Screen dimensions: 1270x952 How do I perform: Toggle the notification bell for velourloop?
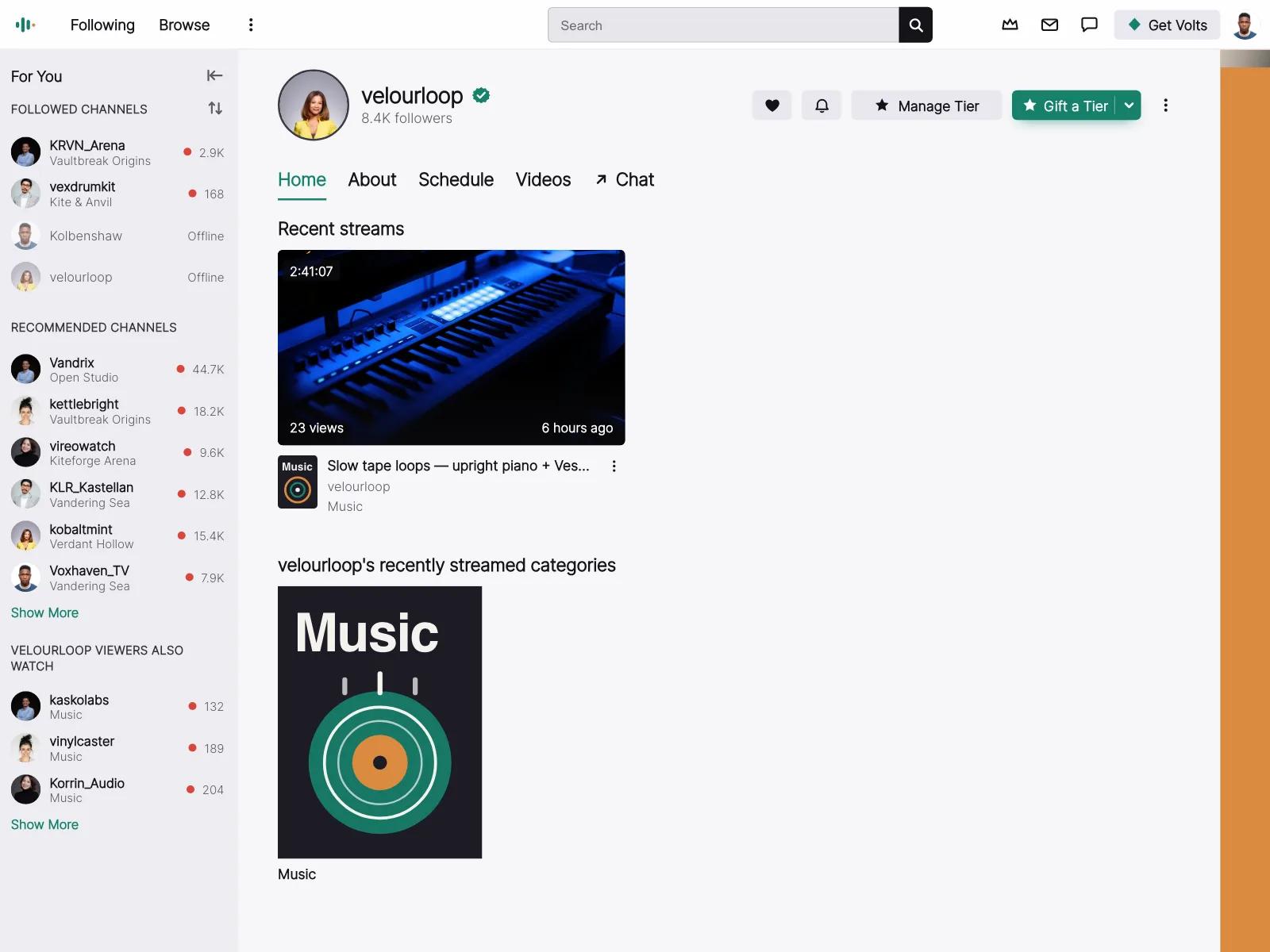[x=822, y=106]
